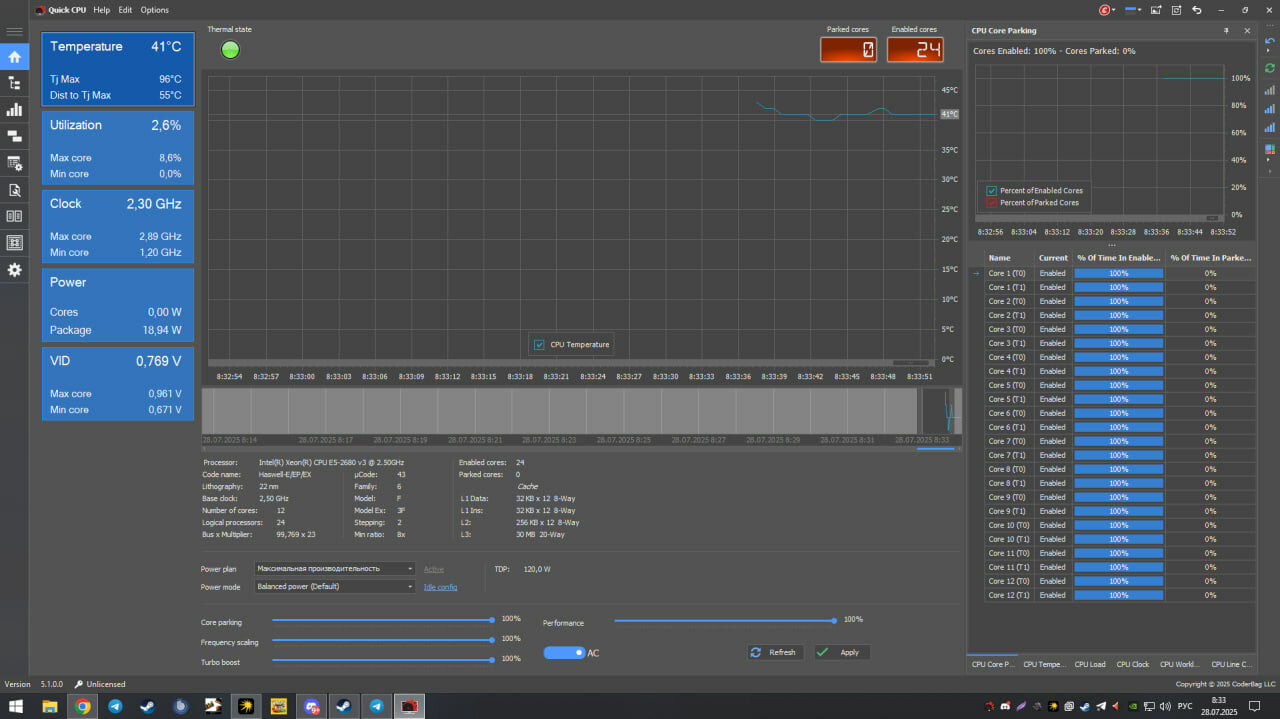This screenshot has width=1280, height=719.
Task: Click the key icon beside Unlicensed
Action: 79,684
